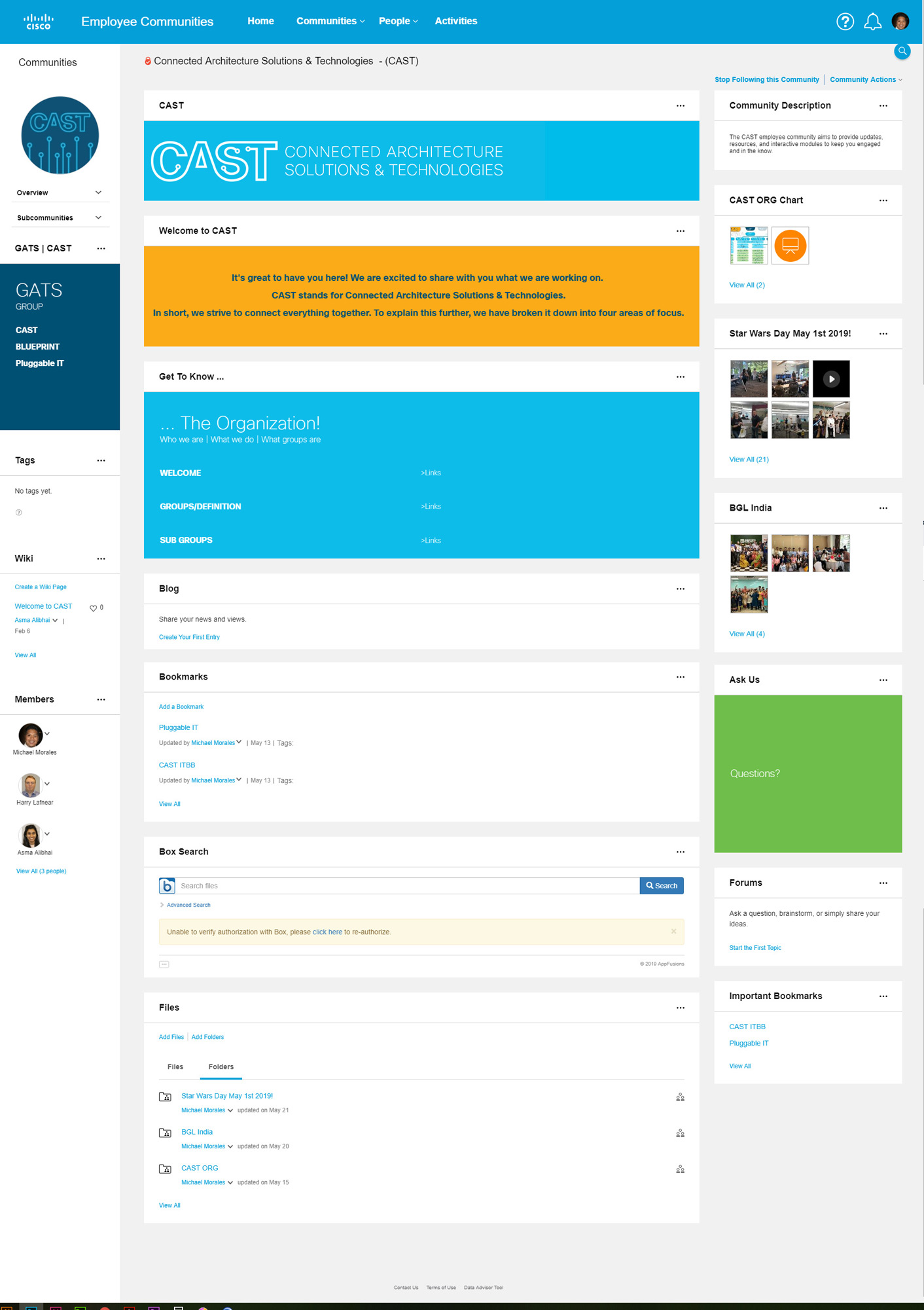Image resolution: width=924 pixels, height=1310 pixels.
Task: Play the Star Wars Day video thumbnail
Action: click(x=831, y=379)
